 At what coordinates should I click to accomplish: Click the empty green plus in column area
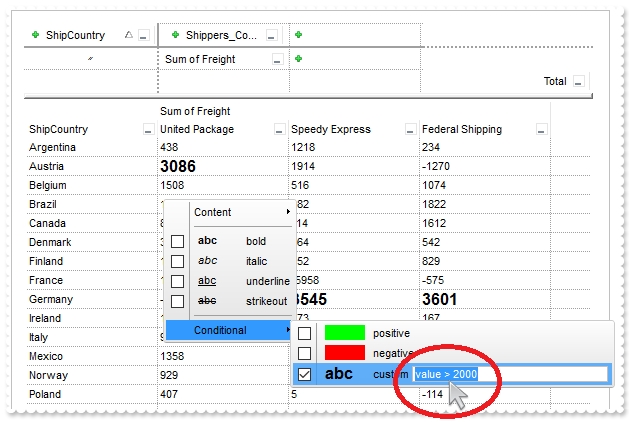(299, 35)
